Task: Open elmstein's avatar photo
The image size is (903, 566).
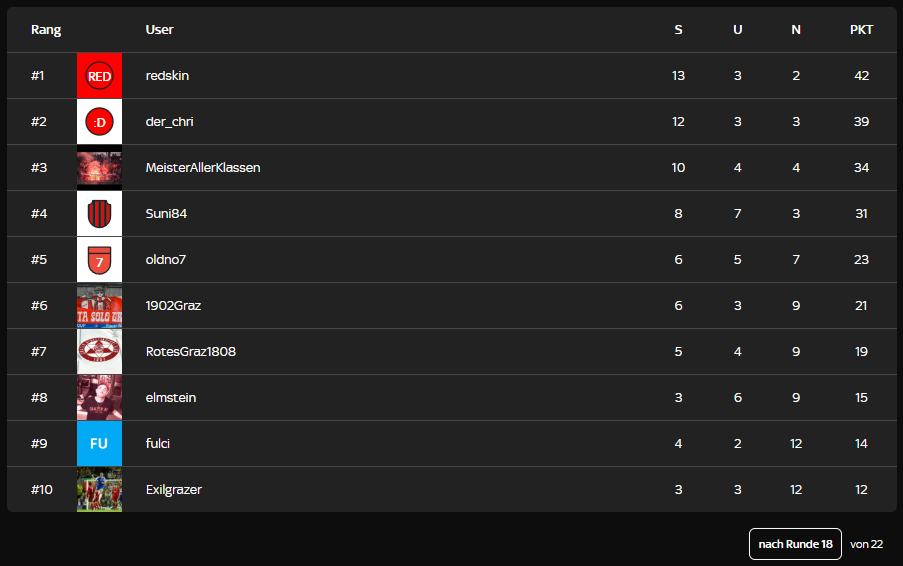Action: click(x=99, y=398)
